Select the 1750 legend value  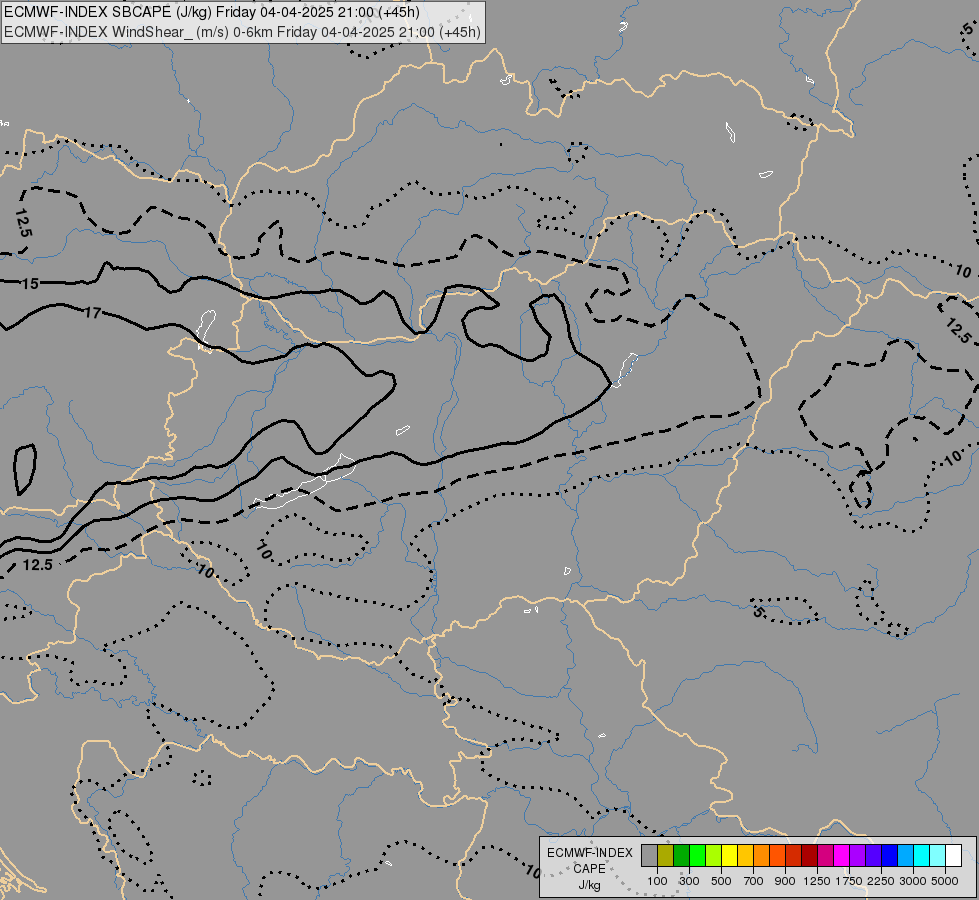click(x=849, y=881)
